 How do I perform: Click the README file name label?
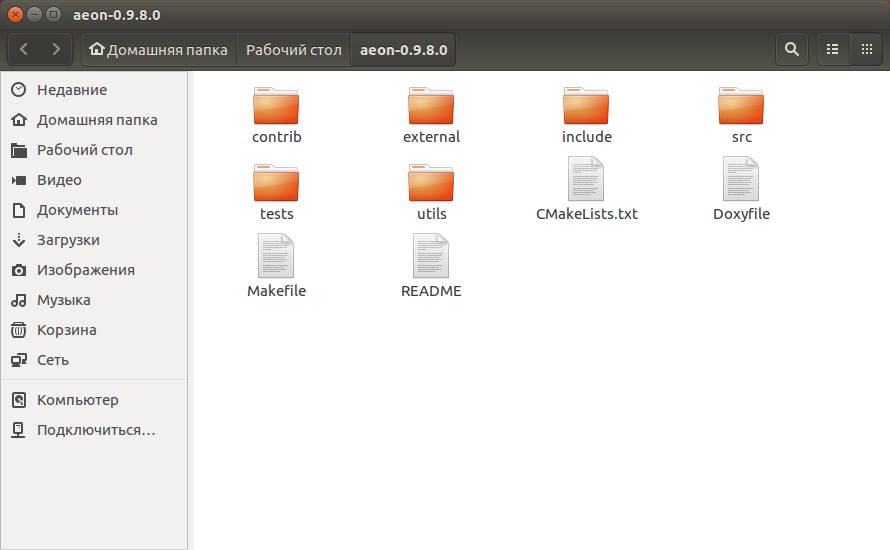pyautogui.click(x=431, y=291)
